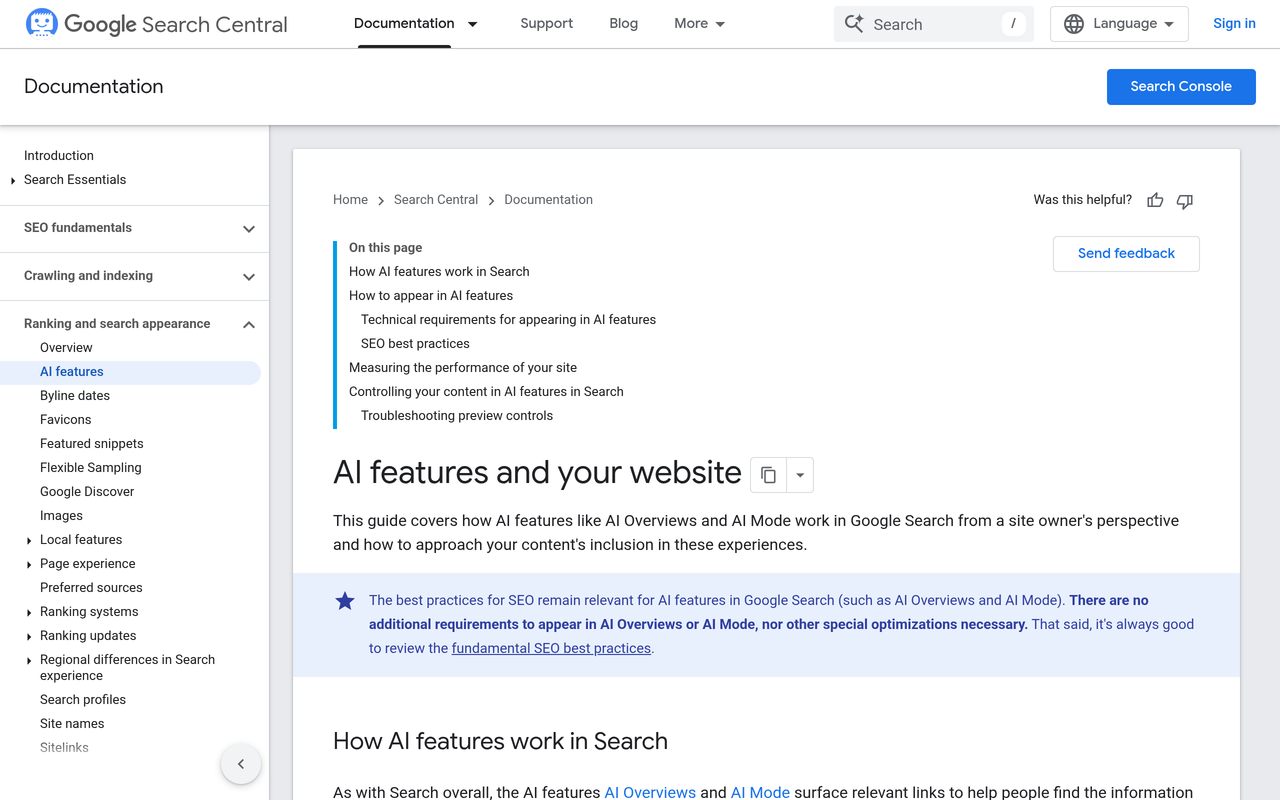Viewport: 1280px width, 800px height.
Task: Open the Home breadcrumb link
Action: coord(350,200)
